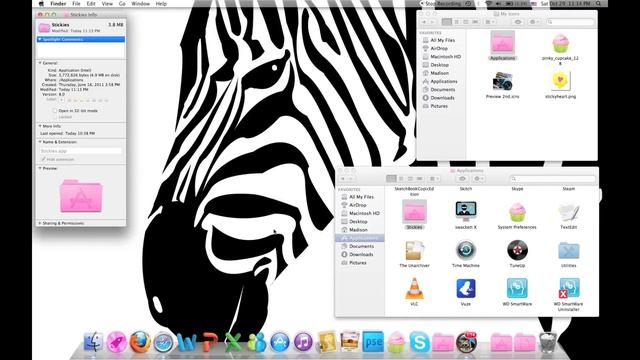Select Downloads in Applications window sidebar
The width and height of the screenshot is (640, 360).
click(361, 254)
